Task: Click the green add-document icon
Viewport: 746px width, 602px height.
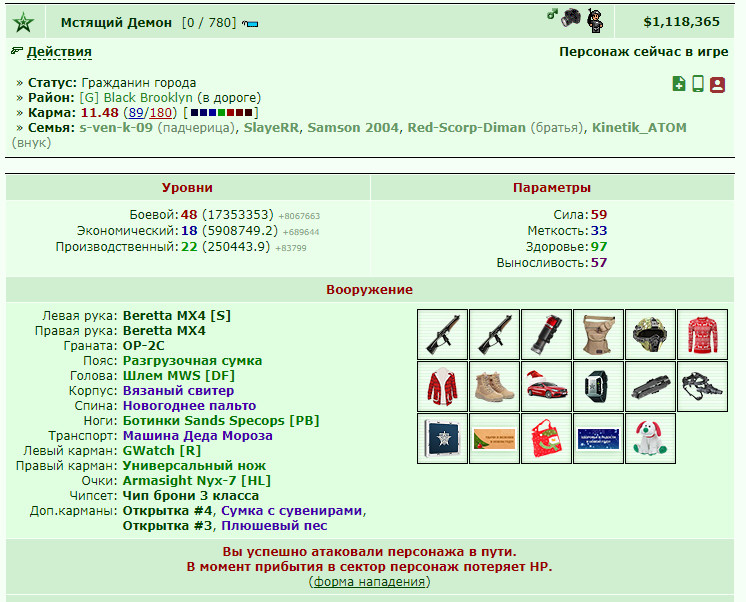Action: [x=679, y=84]
